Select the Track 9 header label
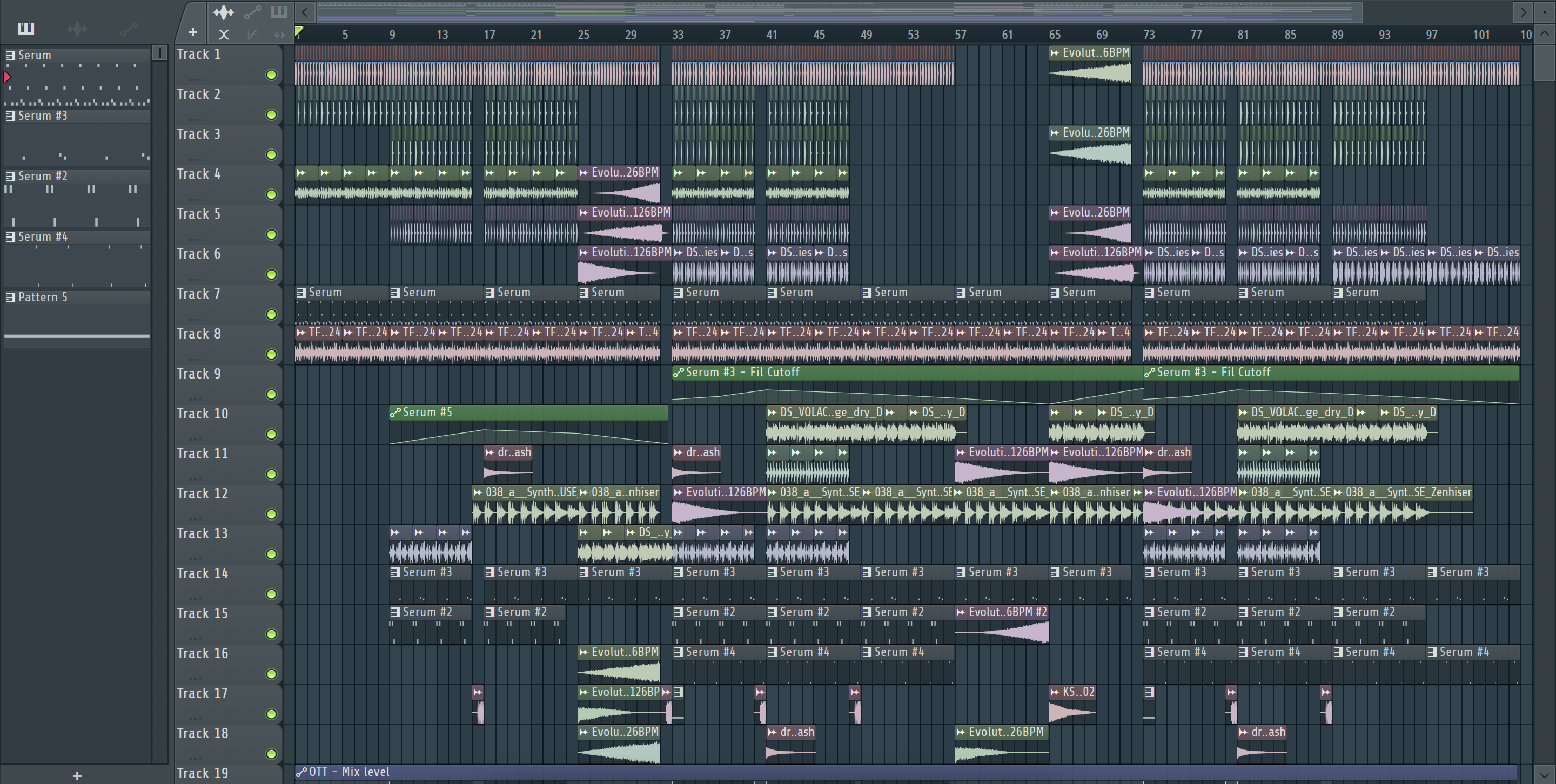This screenshot has width=1556, height=784. pyautogui.click(x=199, y=374)
